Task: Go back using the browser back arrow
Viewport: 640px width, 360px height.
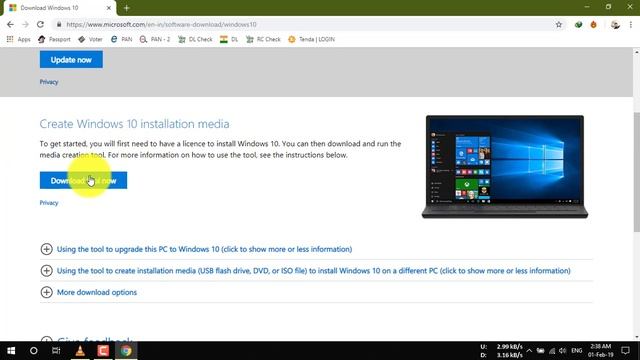Action: [10, 24]
